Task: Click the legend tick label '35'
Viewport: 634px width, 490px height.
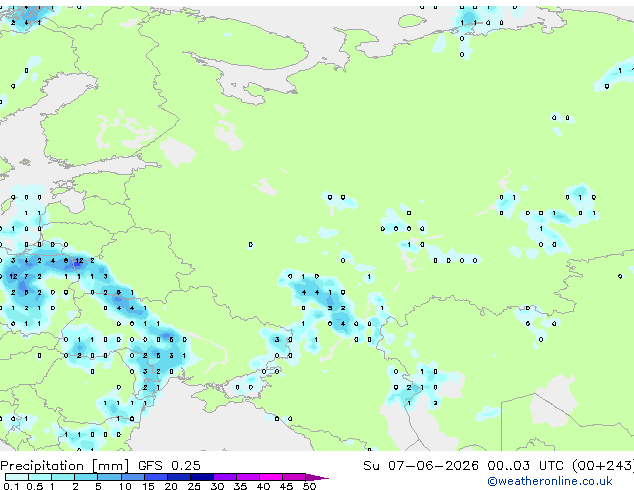Action: pos(240,486)
